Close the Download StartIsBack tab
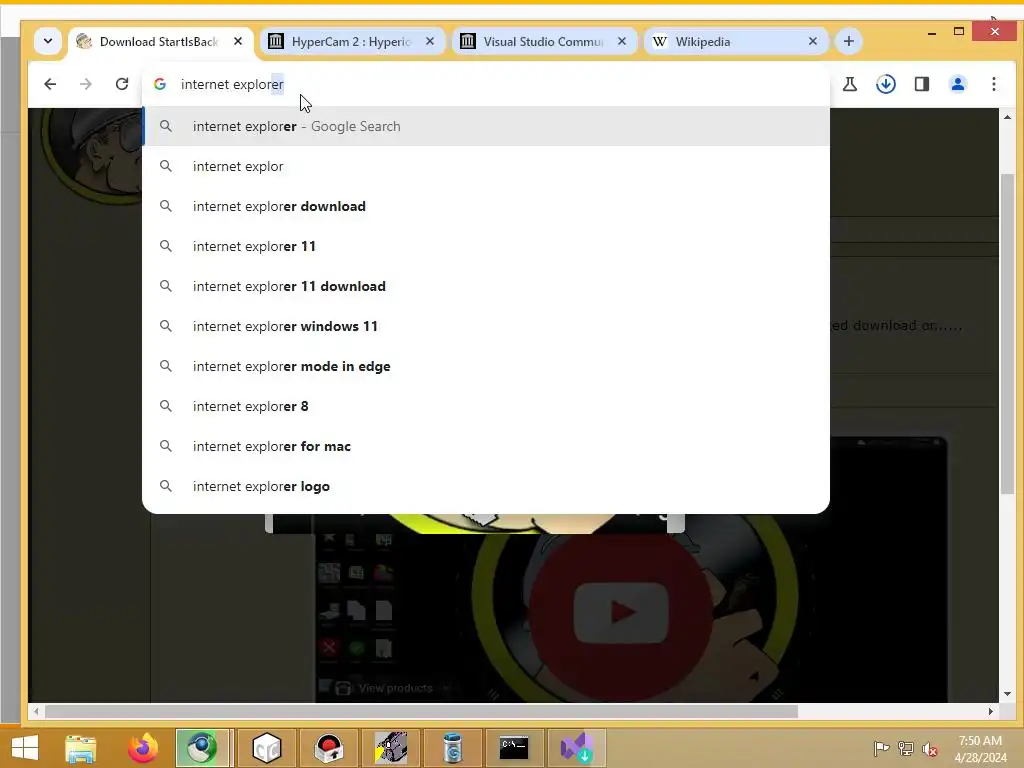Viewport: 1024px width, 768px height. tap(238, 41)
